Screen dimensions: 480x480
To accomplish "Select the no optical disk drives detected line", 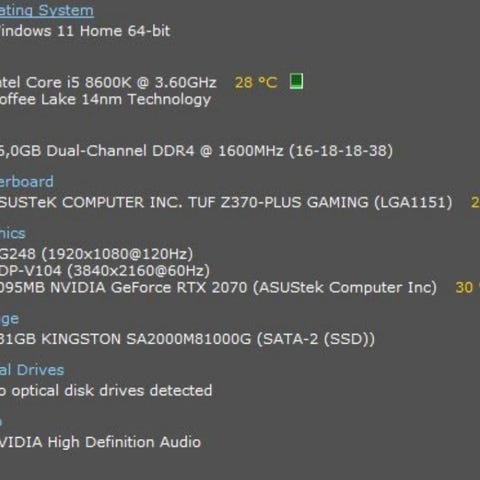I will tap(106, 391).
